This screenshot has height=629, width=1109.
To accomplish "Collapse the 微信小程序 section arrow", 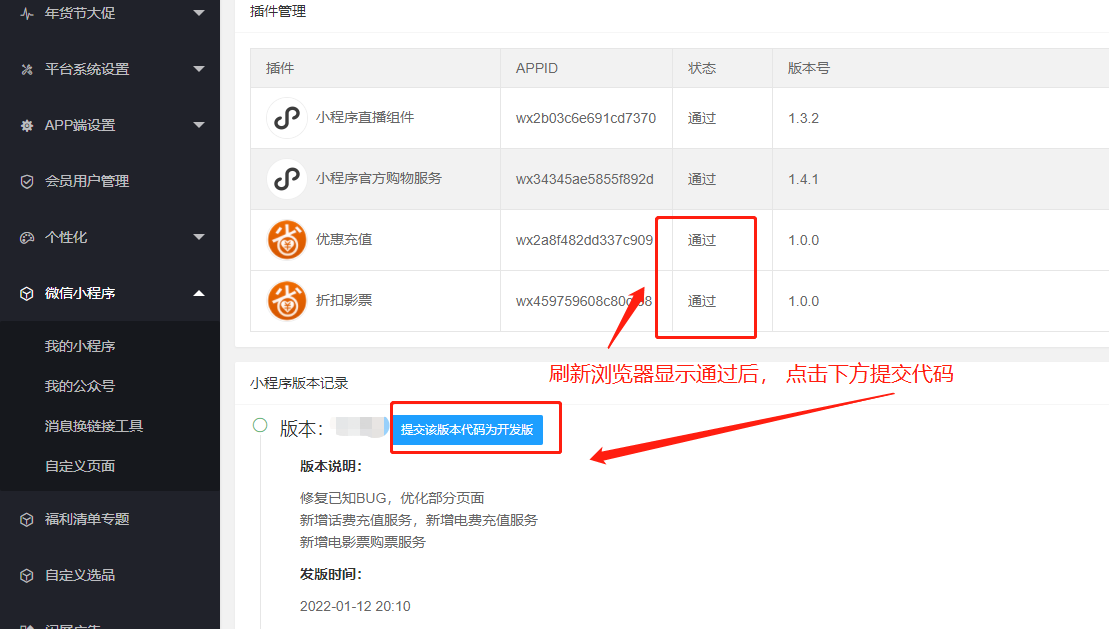I will click(x=199, y=293).
